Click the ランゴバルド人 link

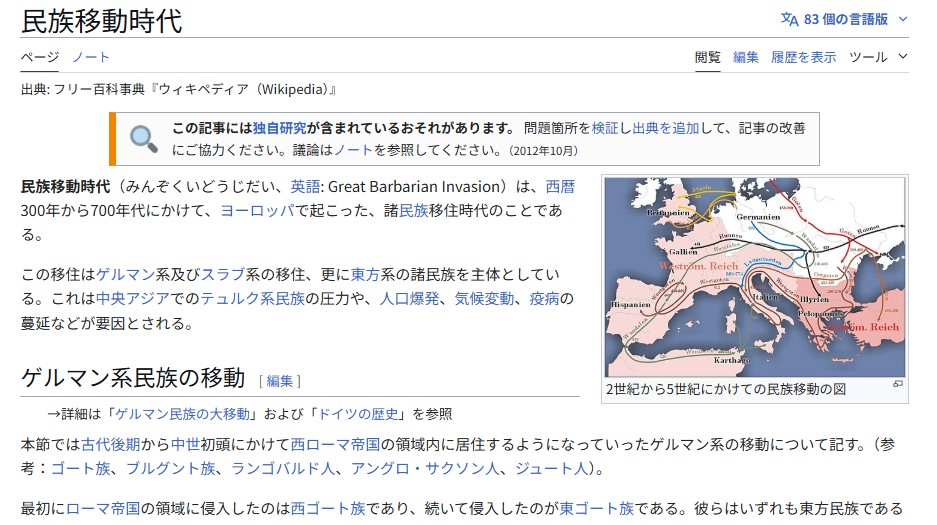pyautogui.click(x=283, y=468)
